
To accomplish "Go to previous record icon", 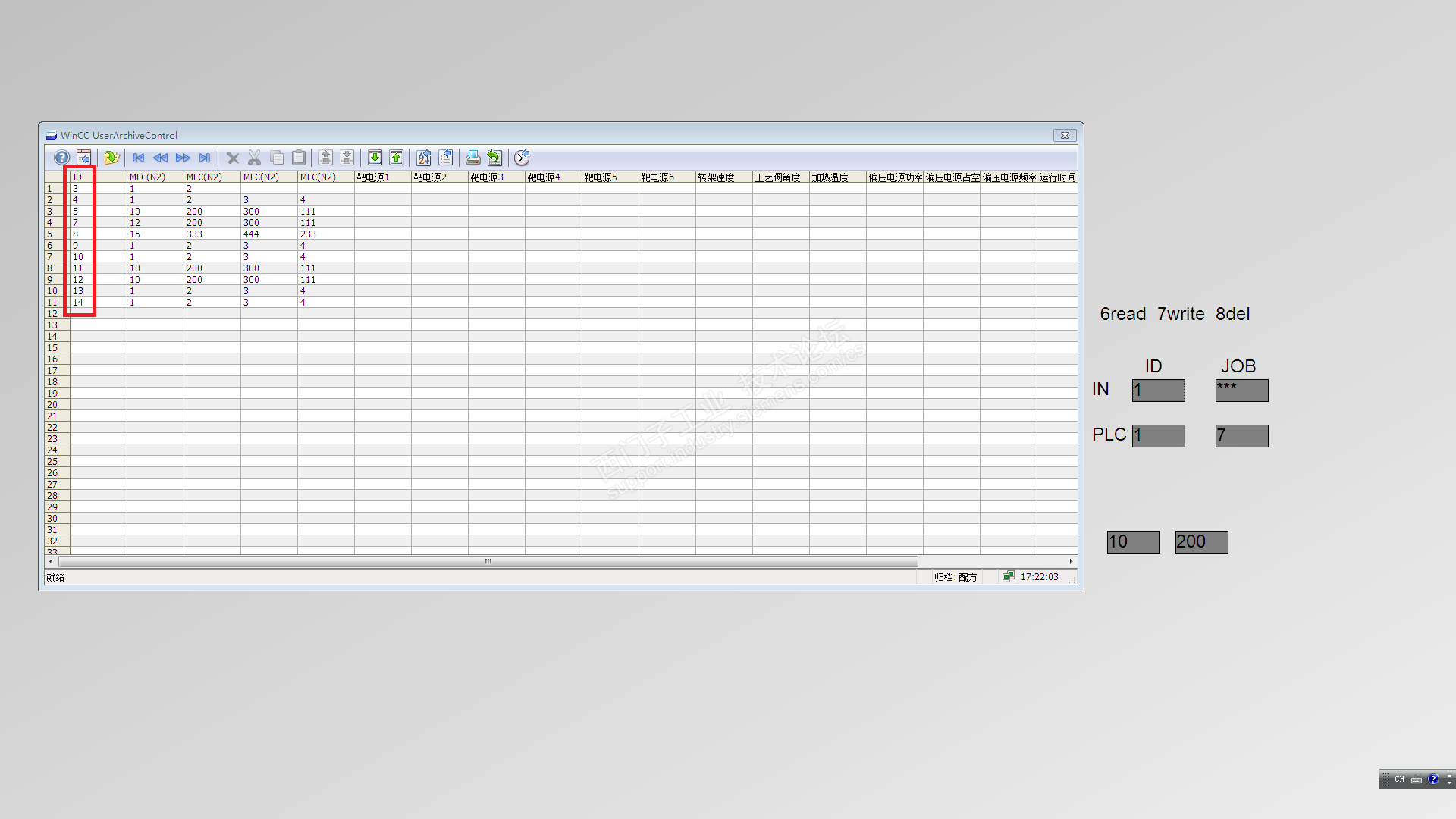I will [x=160, y=158].
